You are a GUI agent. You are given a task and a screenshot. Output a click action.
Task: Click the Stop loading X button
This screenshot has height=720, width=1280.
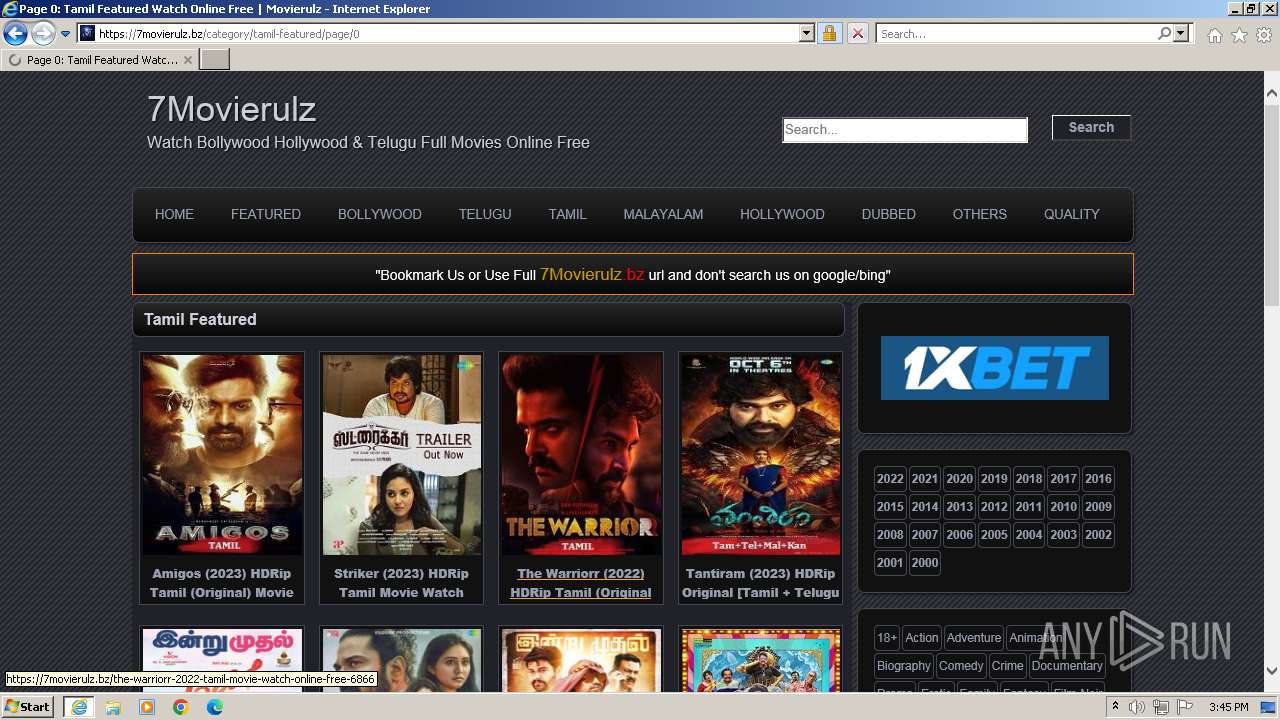[x=857, y=33]
